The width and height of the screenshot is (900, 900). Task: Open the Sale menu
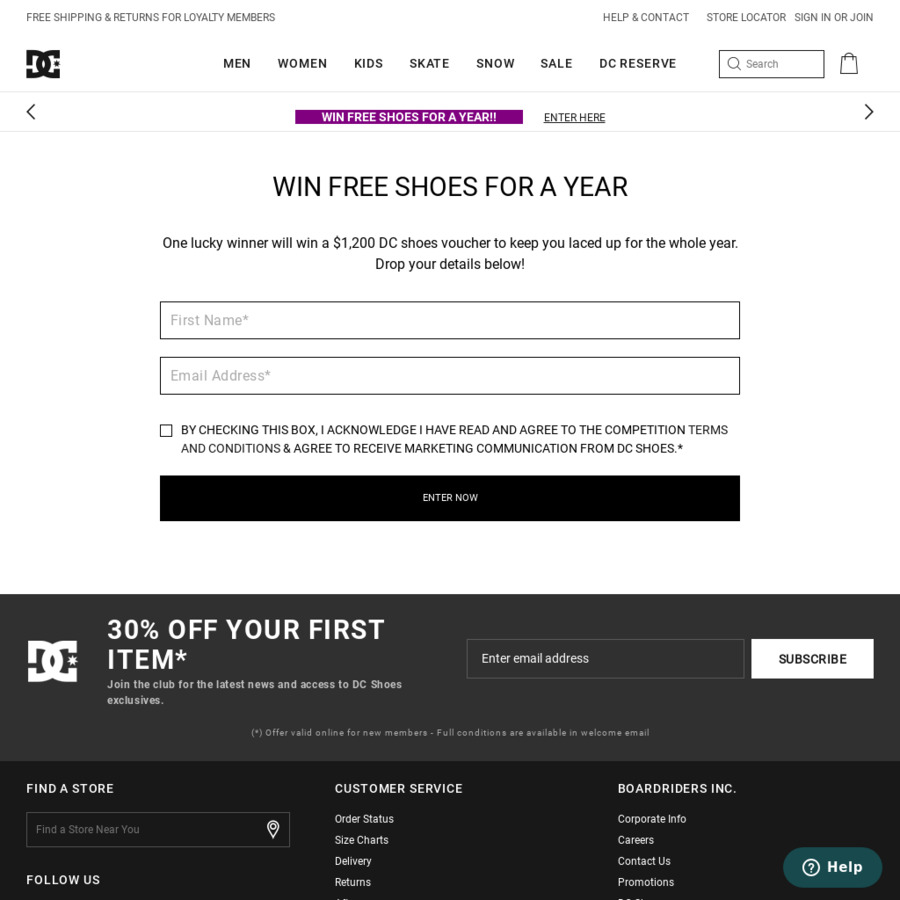pos(556,64)
